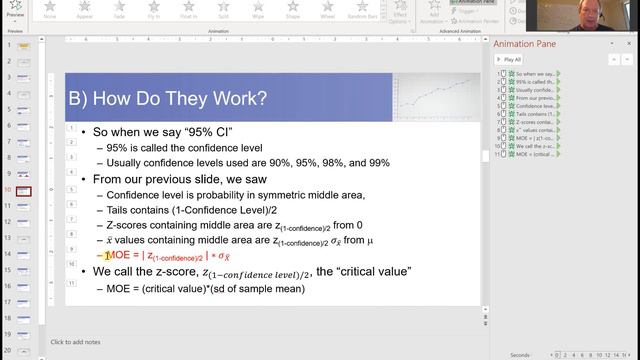Click animation tag 1 beside the slide
Screen dimensions: 640x360
click(x=71, y=128)
